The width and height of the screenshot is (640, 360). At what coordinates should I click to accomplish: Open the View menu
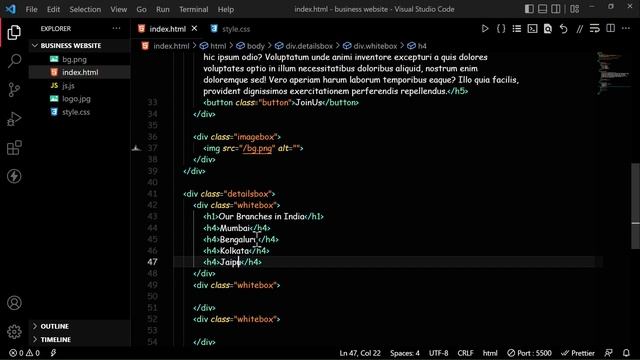[x=118, y=9]
